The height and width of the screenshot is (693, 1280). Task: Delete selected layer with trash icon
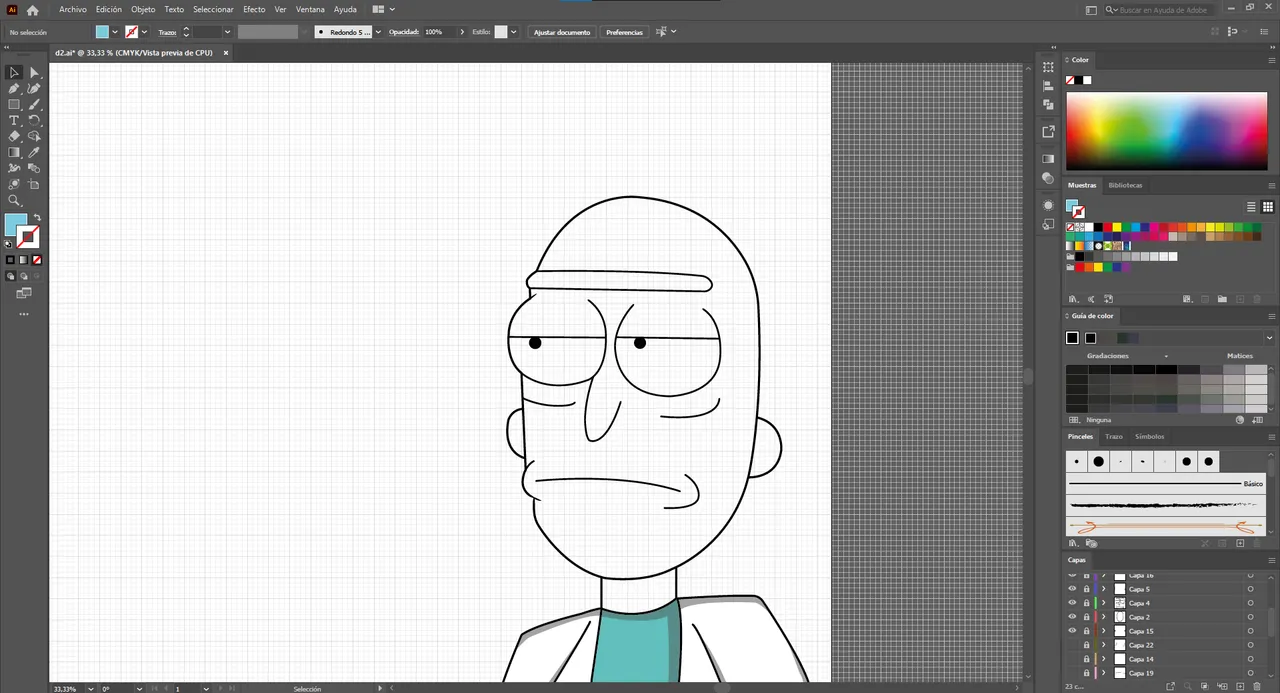(1257, 686)
